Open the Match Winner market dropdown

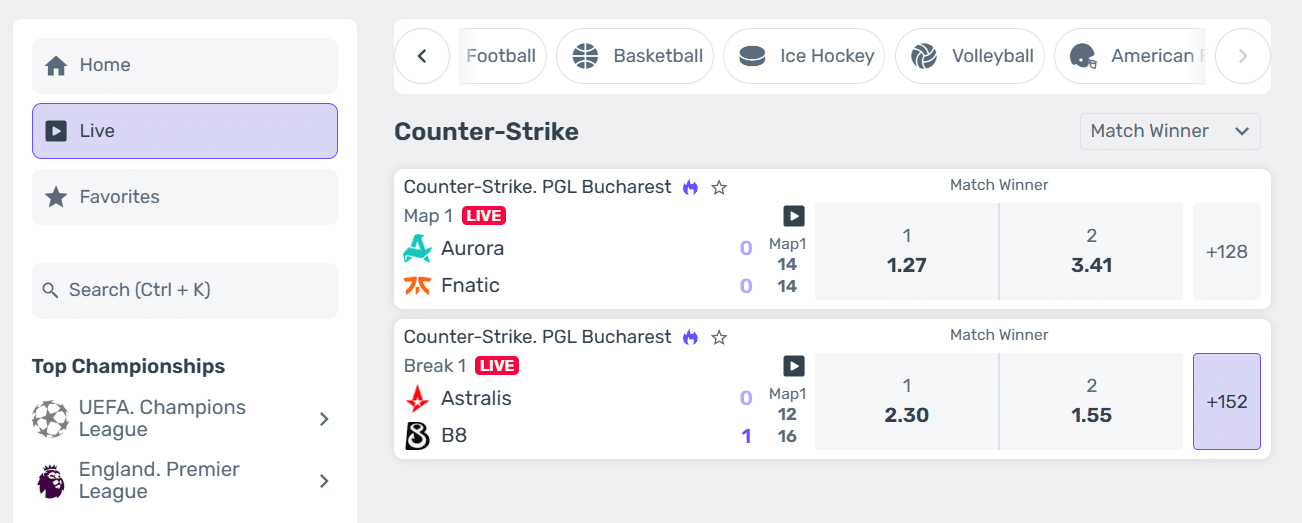click(1170, 131)
